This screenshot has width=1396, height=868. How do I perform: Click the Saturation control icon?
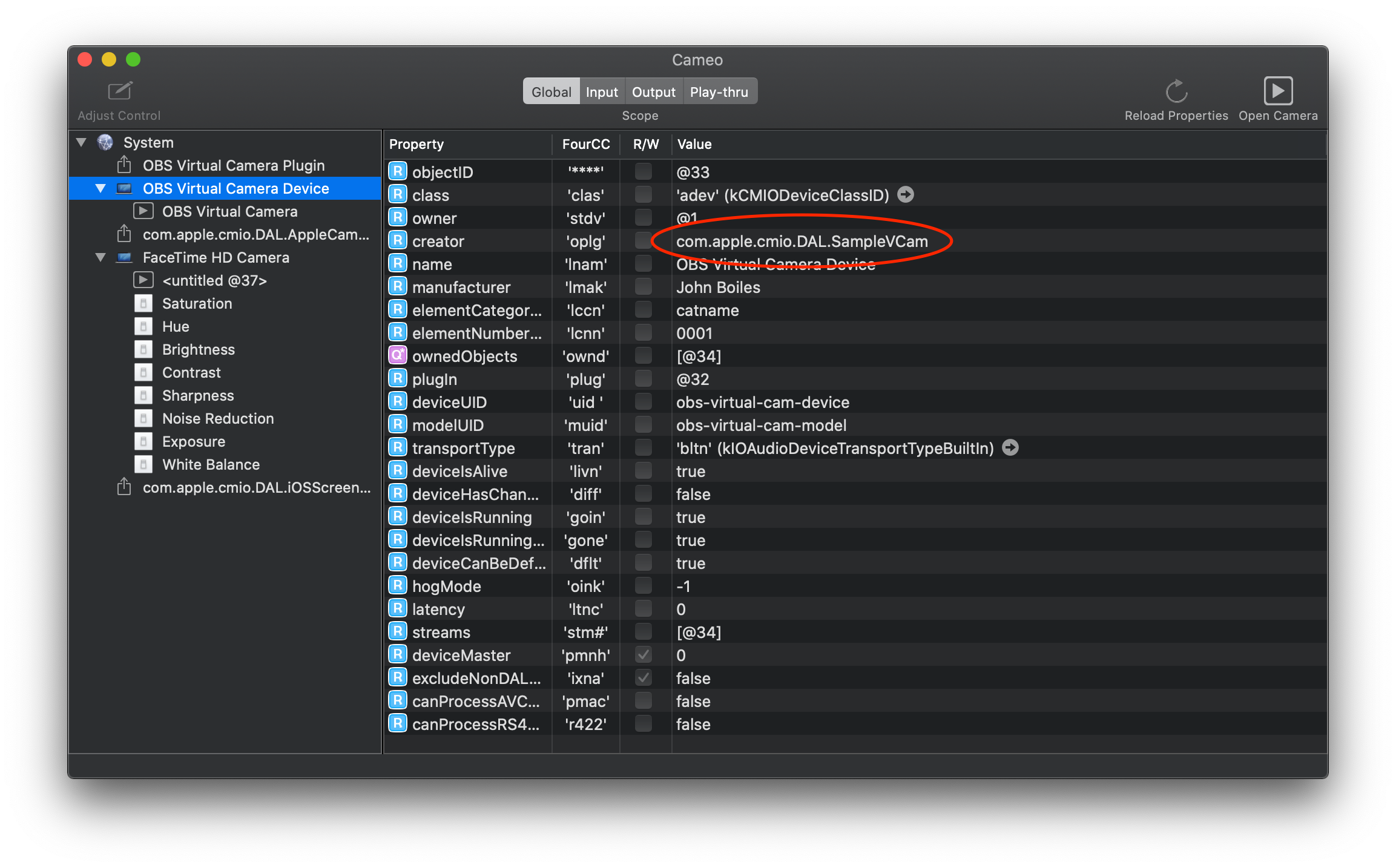point(143,303)
